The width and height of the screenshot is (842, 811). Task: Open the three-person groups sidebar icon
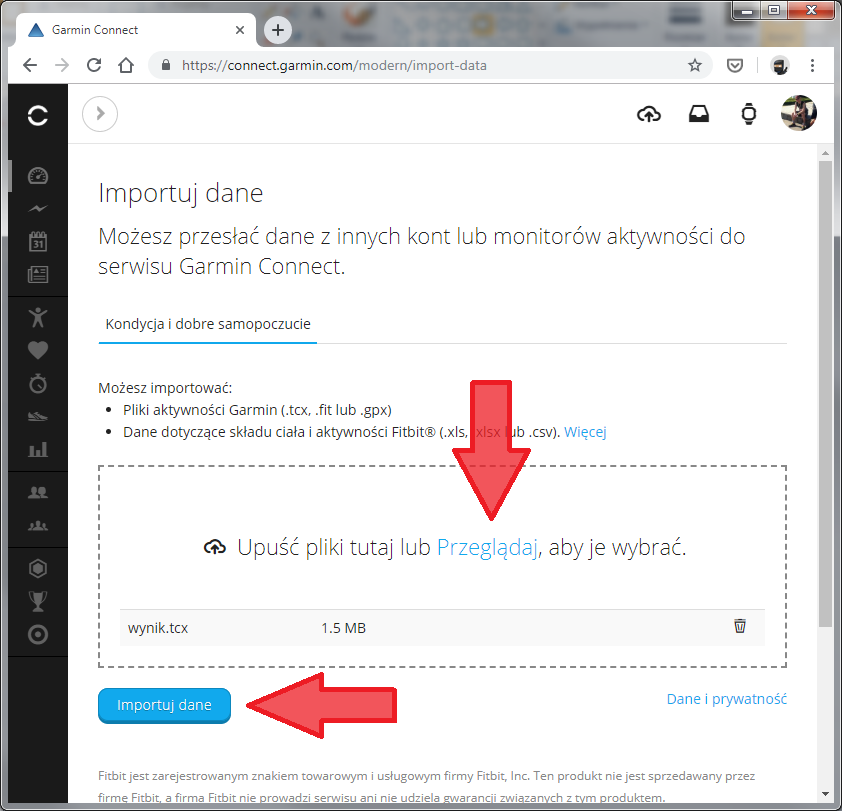(x=38, y=525)
